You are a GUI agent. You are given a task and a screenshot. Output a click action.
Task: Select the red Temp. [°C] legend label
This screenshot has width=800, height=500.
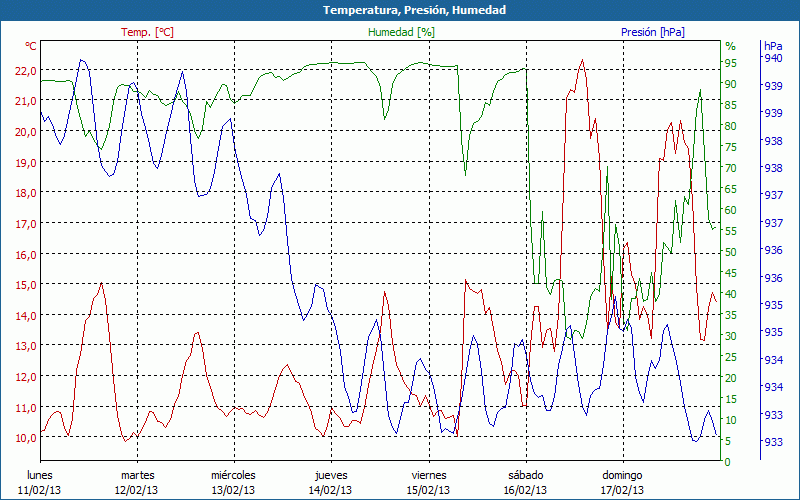147,32
